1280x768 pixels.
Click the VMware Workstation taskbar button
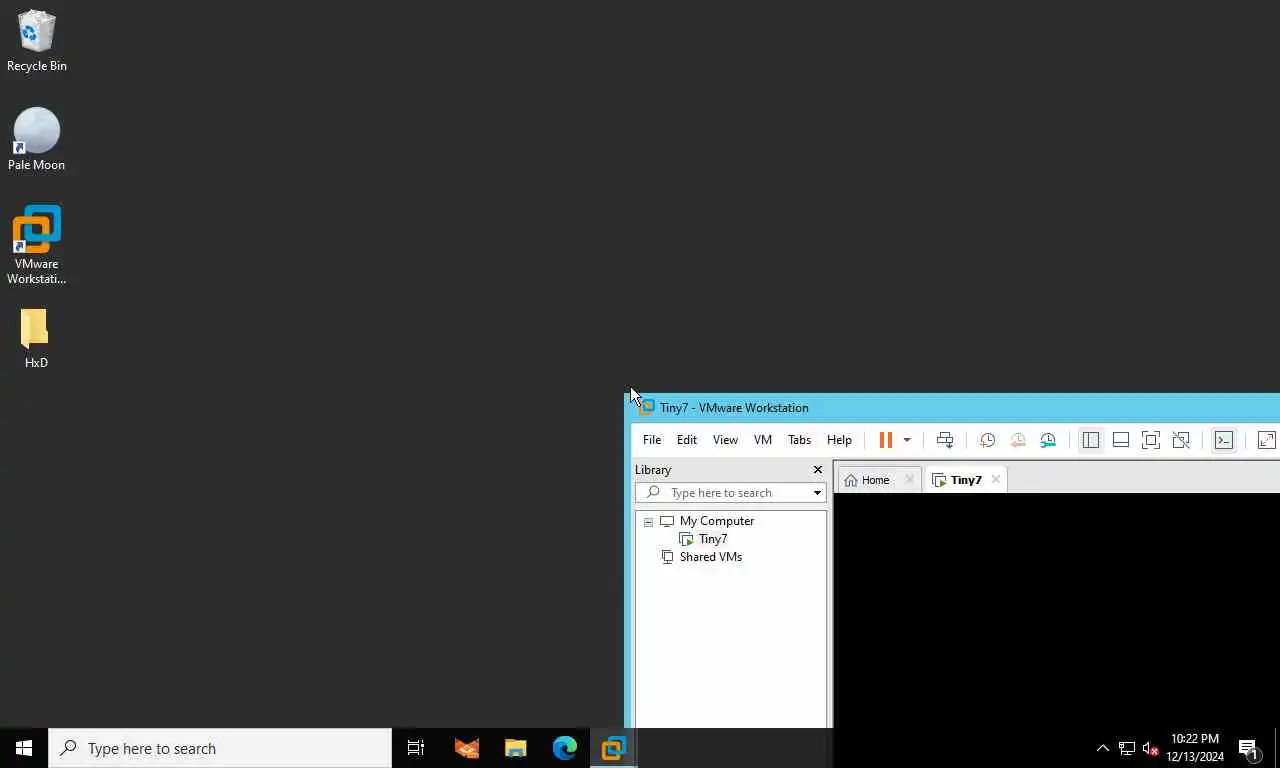[x=614, y=748]
